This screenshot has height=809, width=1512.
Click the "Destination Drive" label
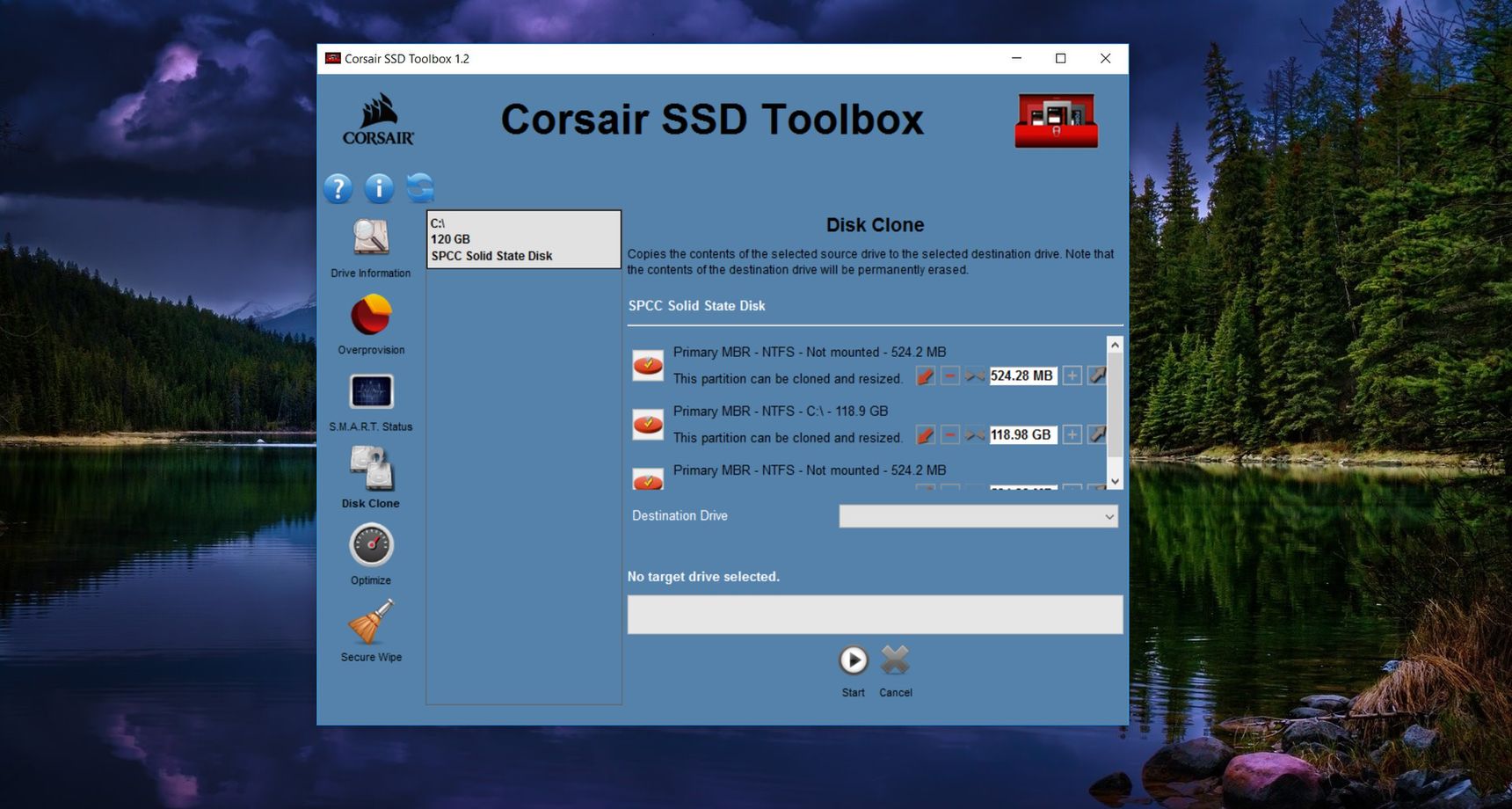pos(680,515)
